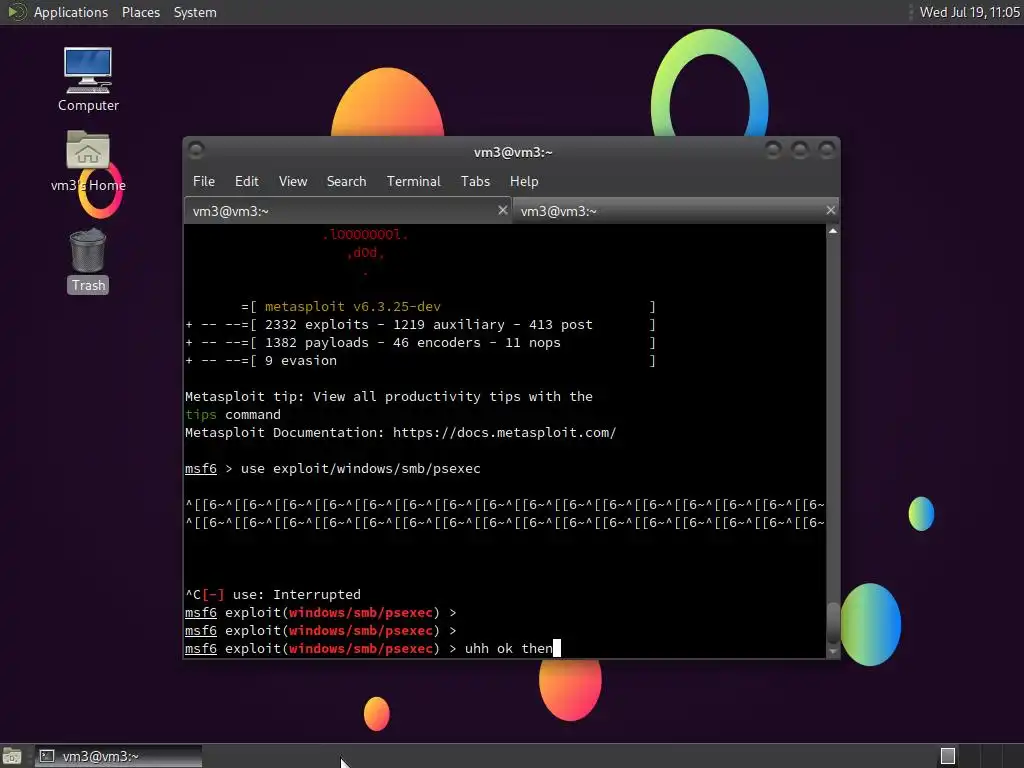Image resolution: width=1024 pixels, height=768 pixels.
Task: Click the 'use exploit/windows/smb/psexec' command text
Action: pyautogui.click(x=360, y=468)
